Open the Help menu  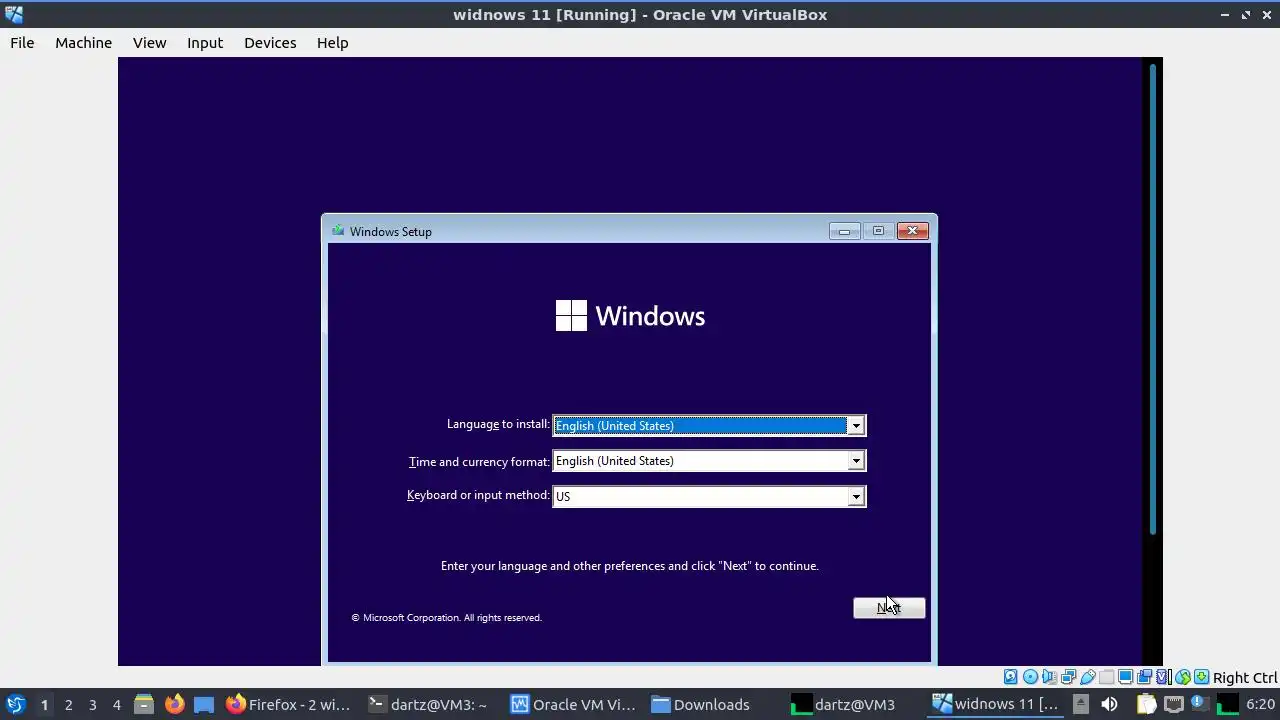click(x=332, y=43)
